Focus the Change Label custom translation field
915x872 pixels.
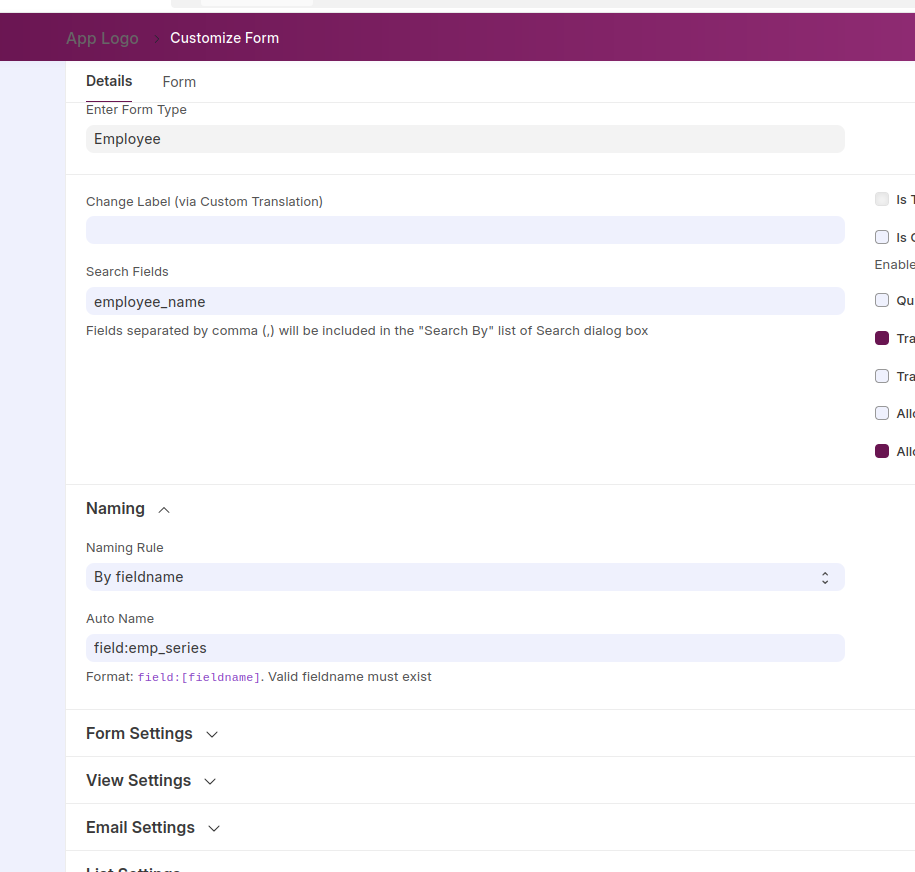465,230
